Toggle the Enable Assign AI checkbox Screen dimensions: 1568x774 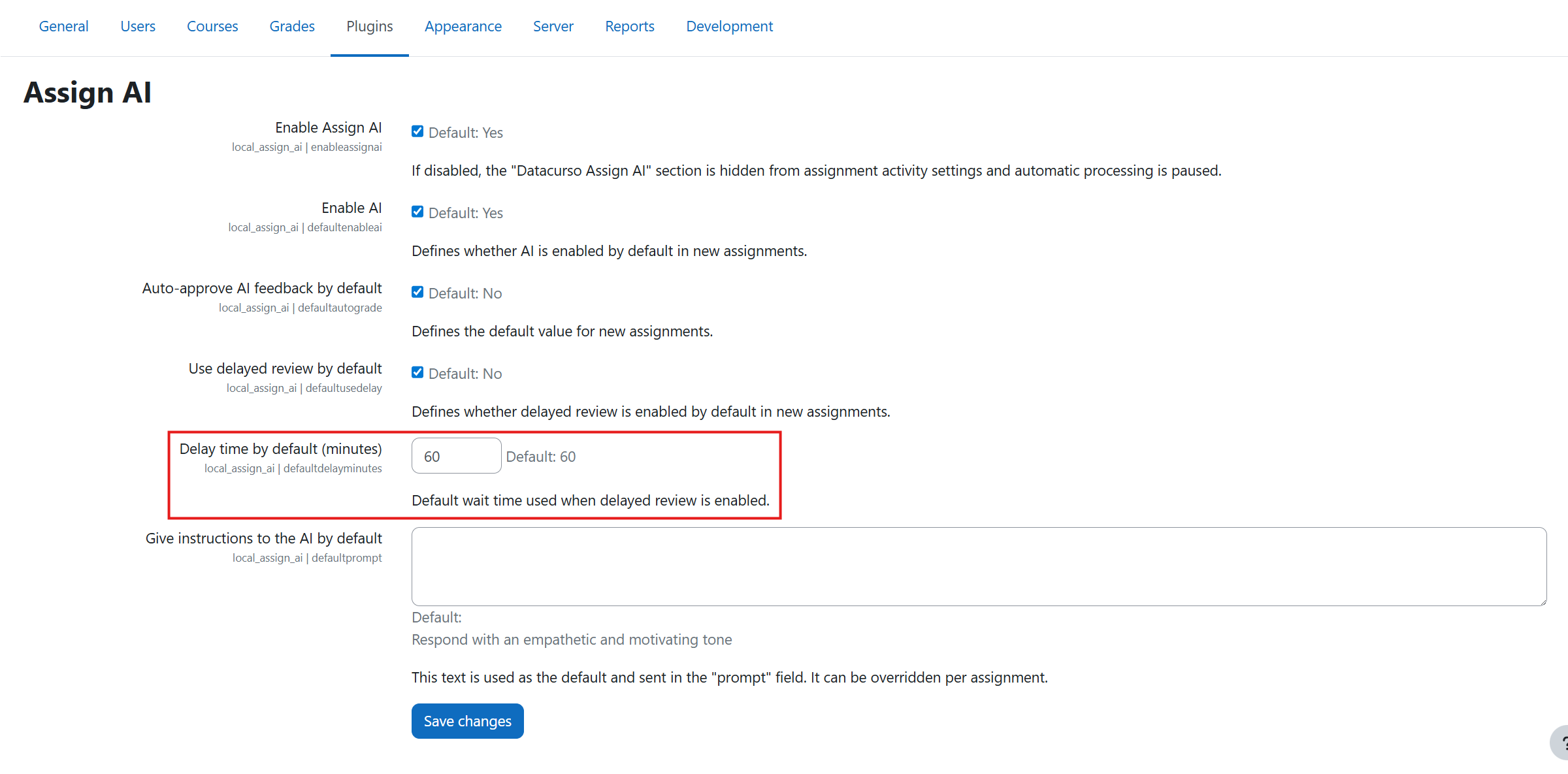[417, 131]
